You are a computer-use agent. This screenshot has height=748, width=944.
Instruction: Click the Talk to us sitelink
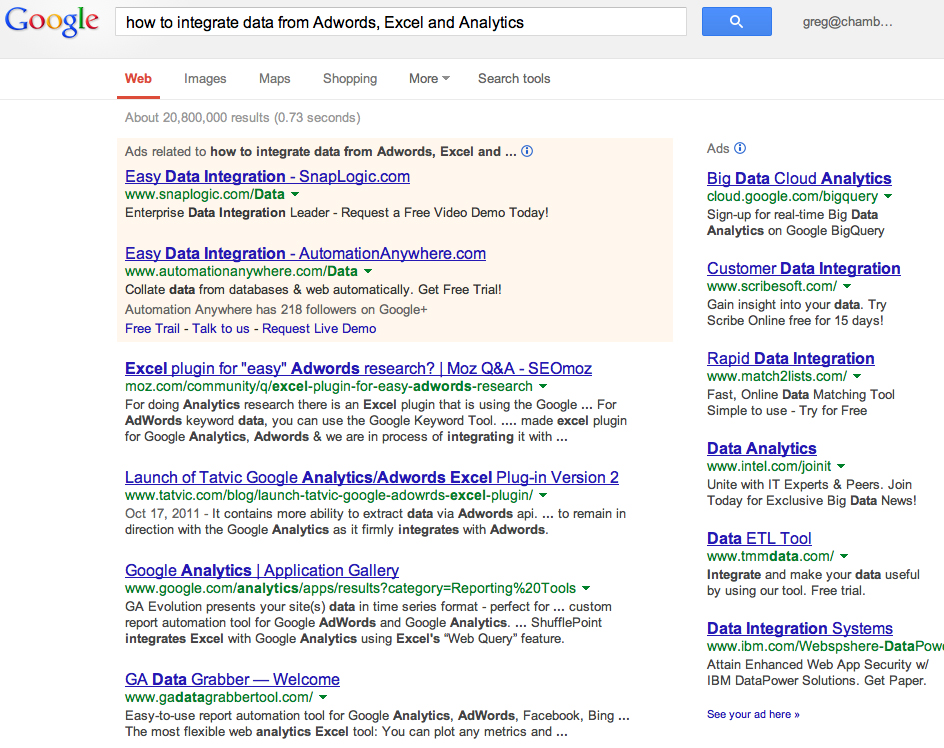pos(220,328)
